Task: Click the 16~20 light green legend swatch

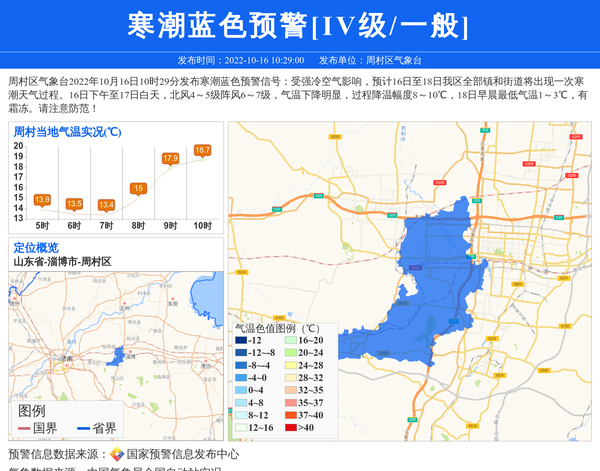Action: (290, 340)
